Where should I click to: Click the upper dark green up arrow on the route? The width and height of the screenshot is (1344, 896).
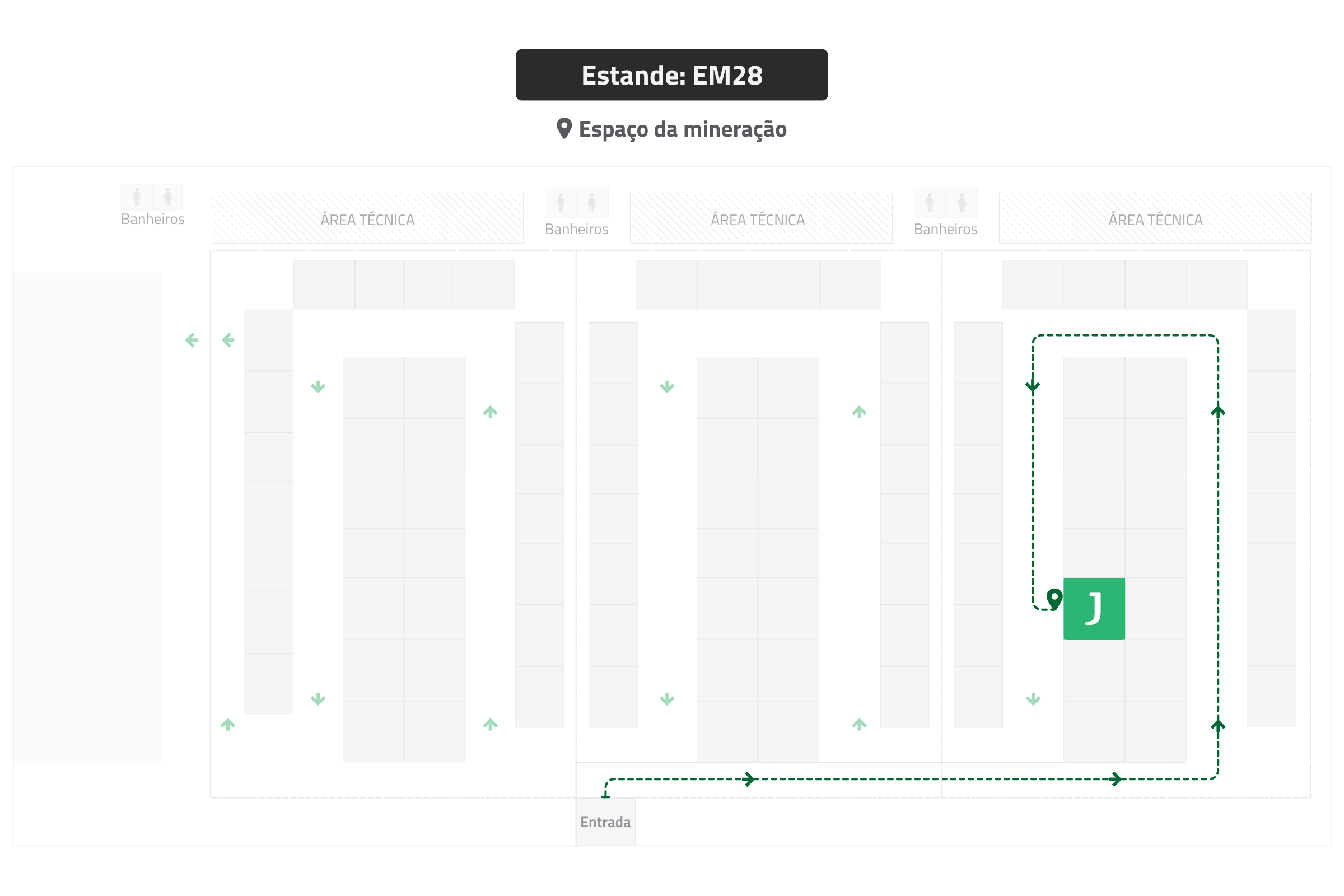[1219, 411]
